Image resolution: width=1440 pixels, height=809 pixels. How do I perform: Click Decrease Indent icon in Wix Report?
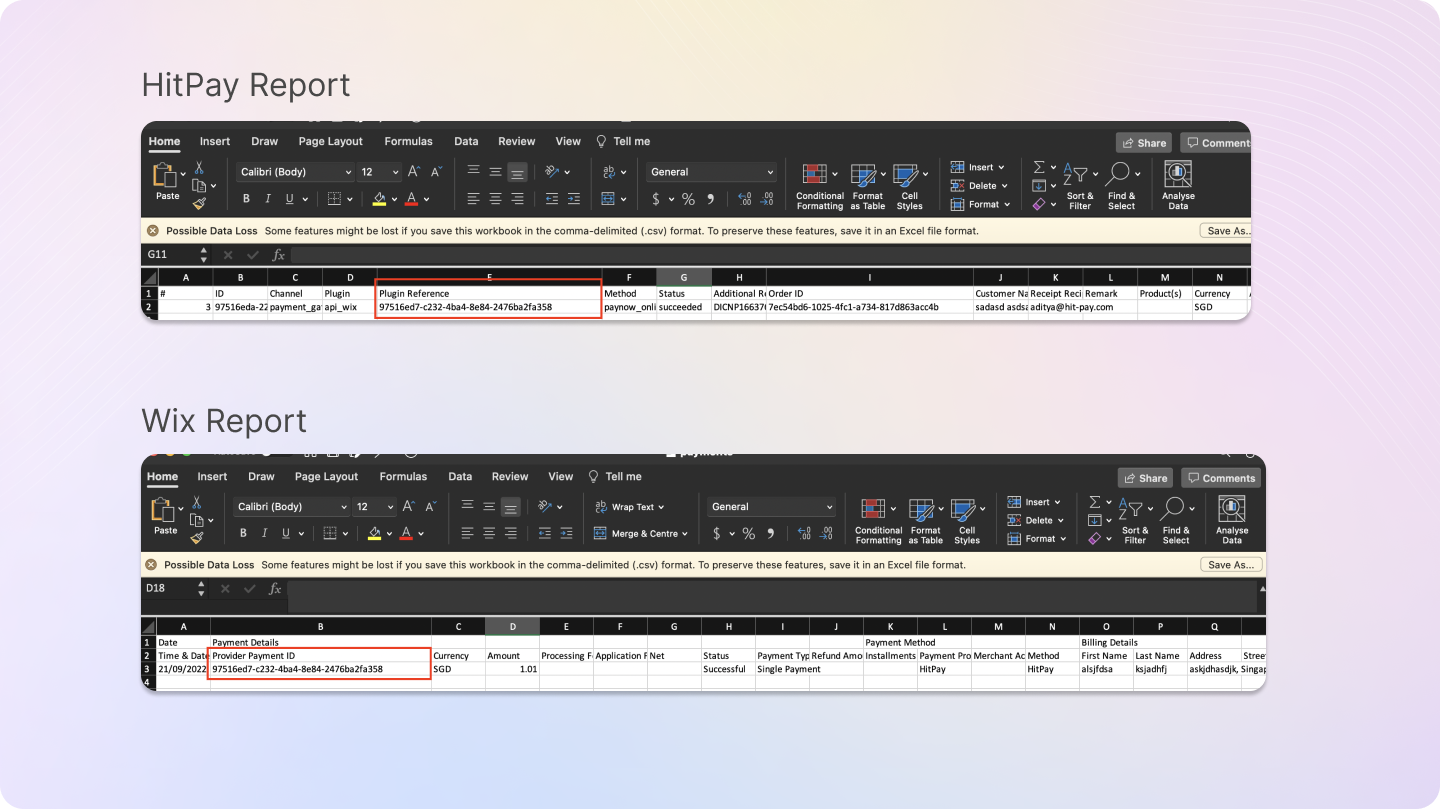coord(545,534)
